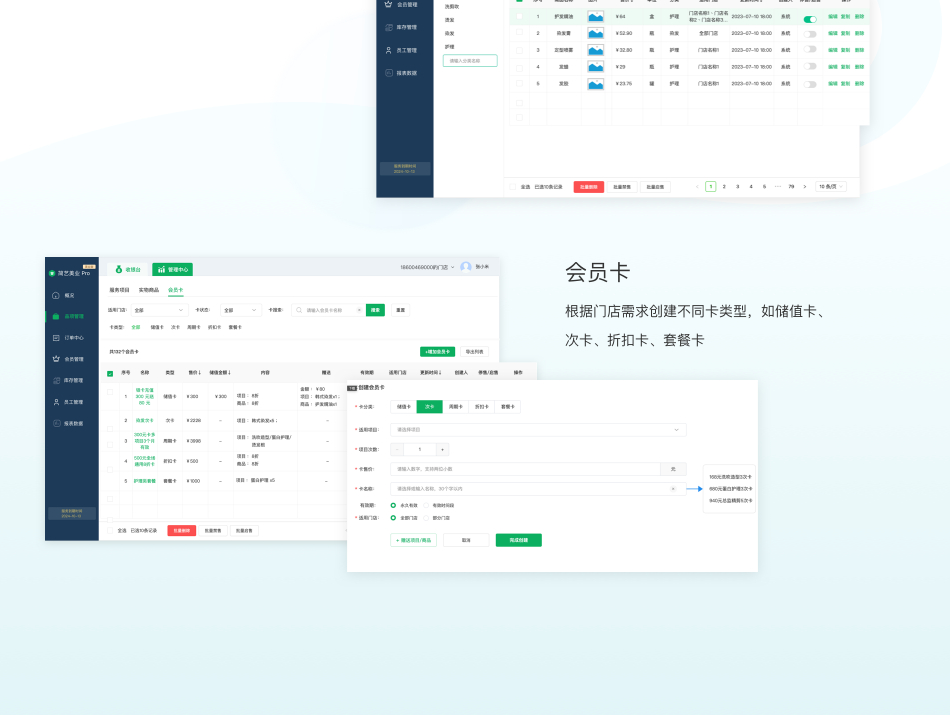Click the plus stepper for 项目次数
Image resolution: width=950 pixels, height=715 pixels.
442,449
